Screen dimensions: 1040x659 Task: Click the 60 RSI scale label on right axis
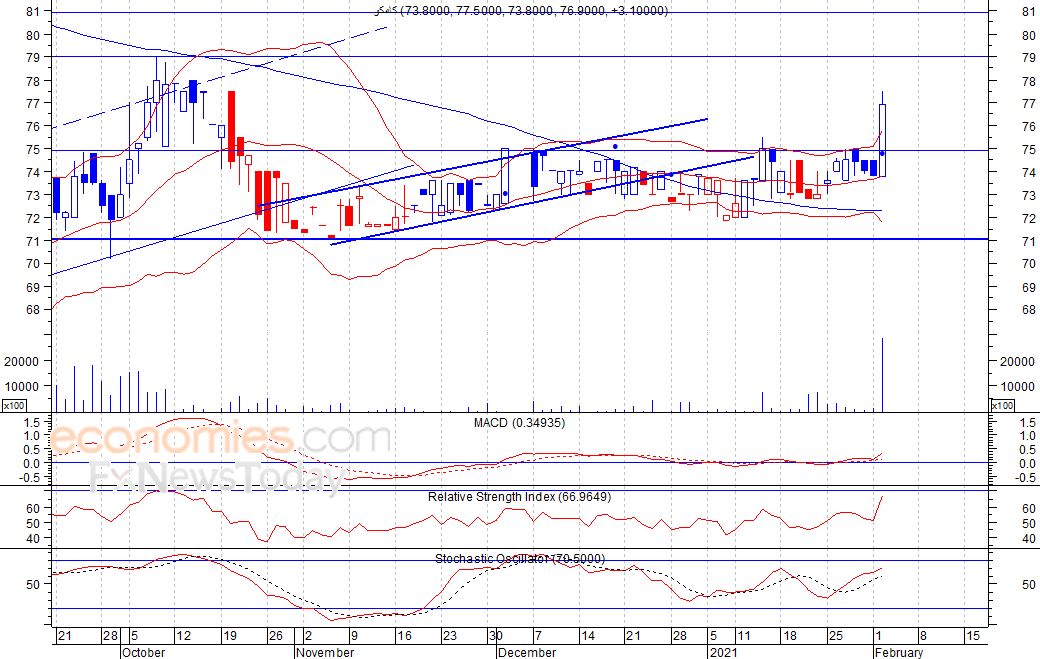(x=1029, y=509)
